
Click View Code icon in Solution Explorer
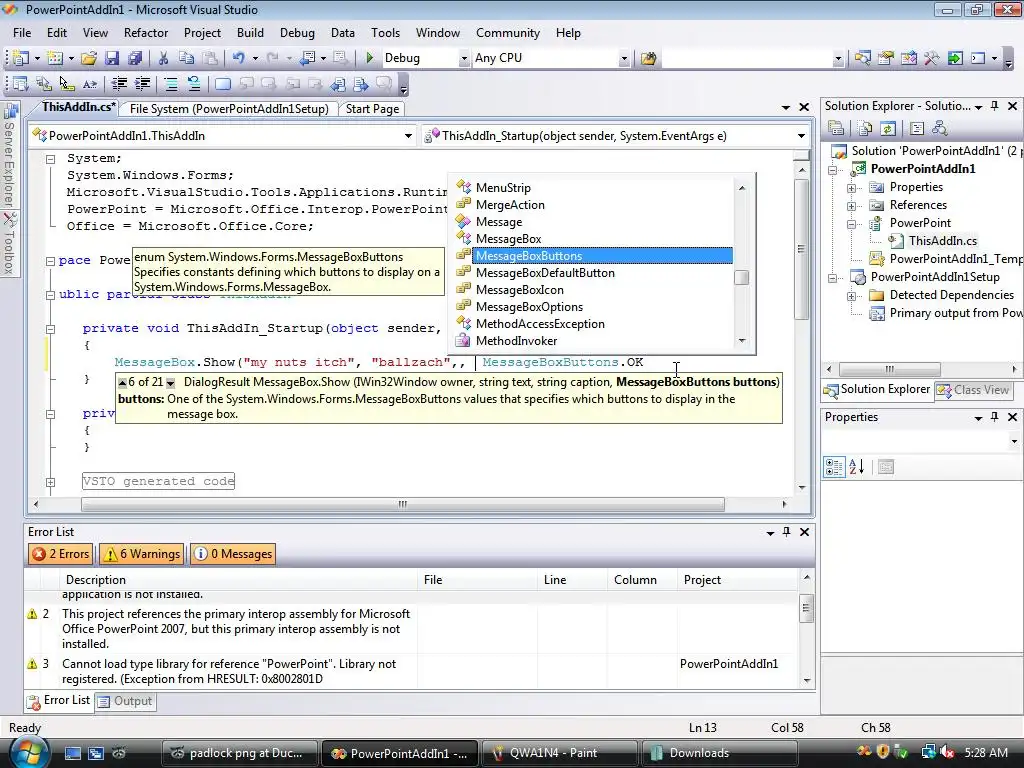coord(917,128)
